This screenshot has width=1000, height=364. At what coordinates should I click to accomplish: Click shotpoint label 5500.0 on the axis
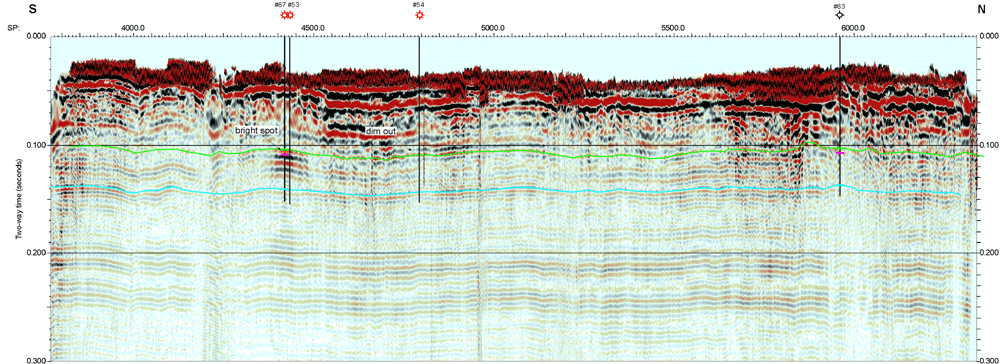673,28
